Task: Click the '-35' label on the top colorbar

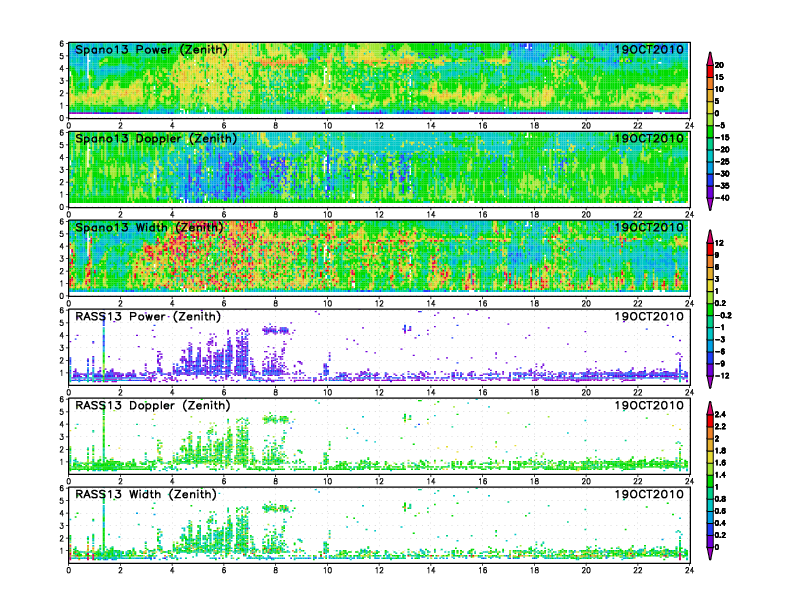Action: coord(722,186)
